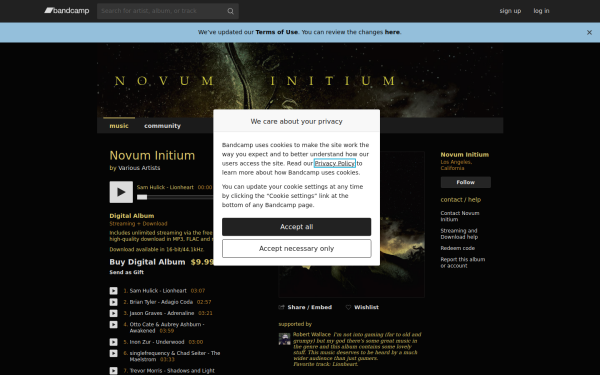
Task: Click the track progress slider handle
Action: 142,197
